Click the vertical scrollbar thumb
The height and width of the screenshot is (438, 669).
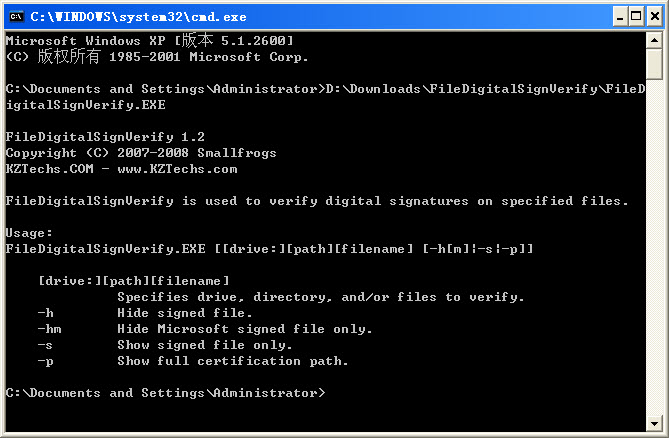point(654,64)
